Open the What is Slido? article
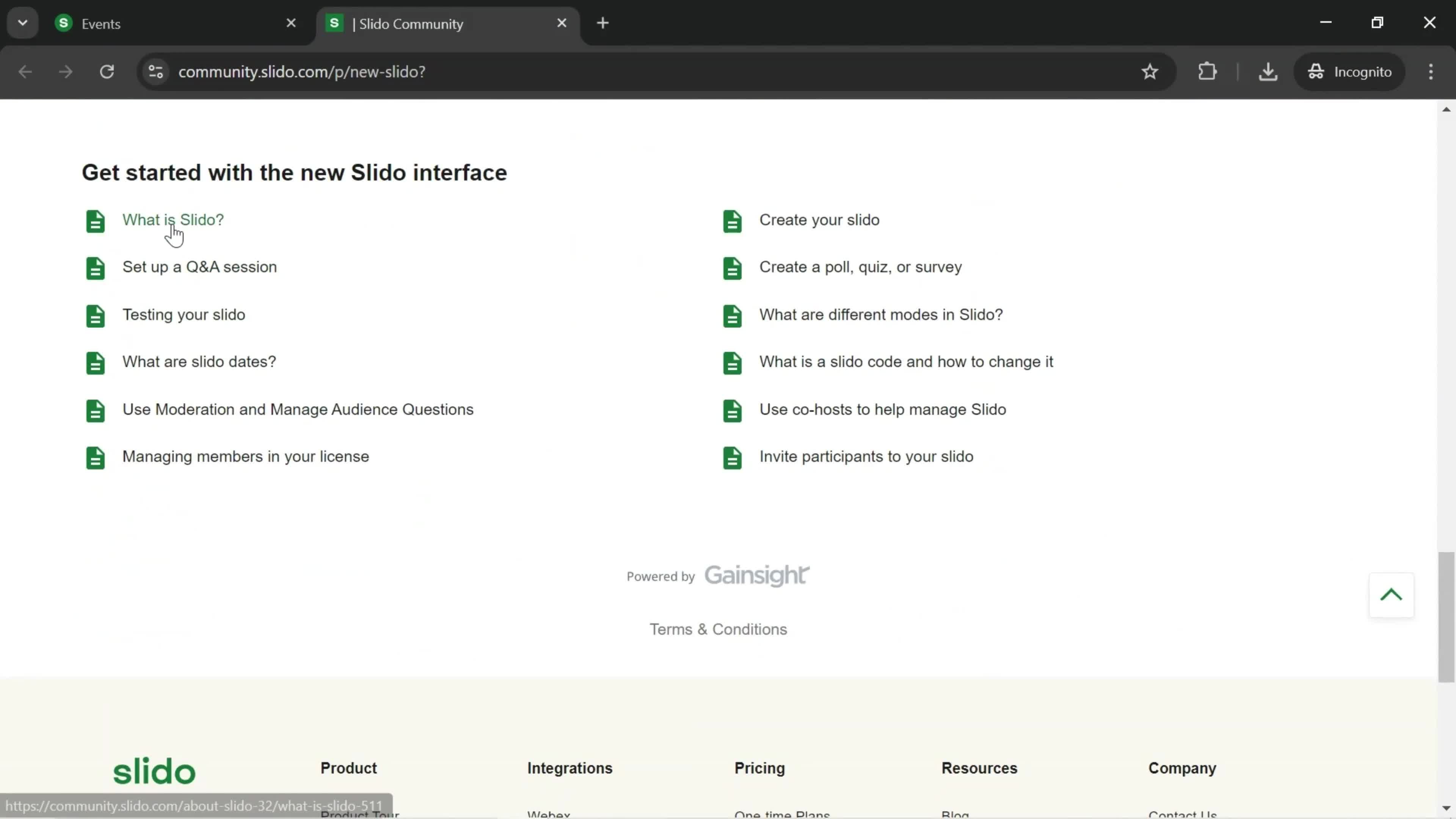The width and height of the screenshot is (1456, 819). pos(173,220)
